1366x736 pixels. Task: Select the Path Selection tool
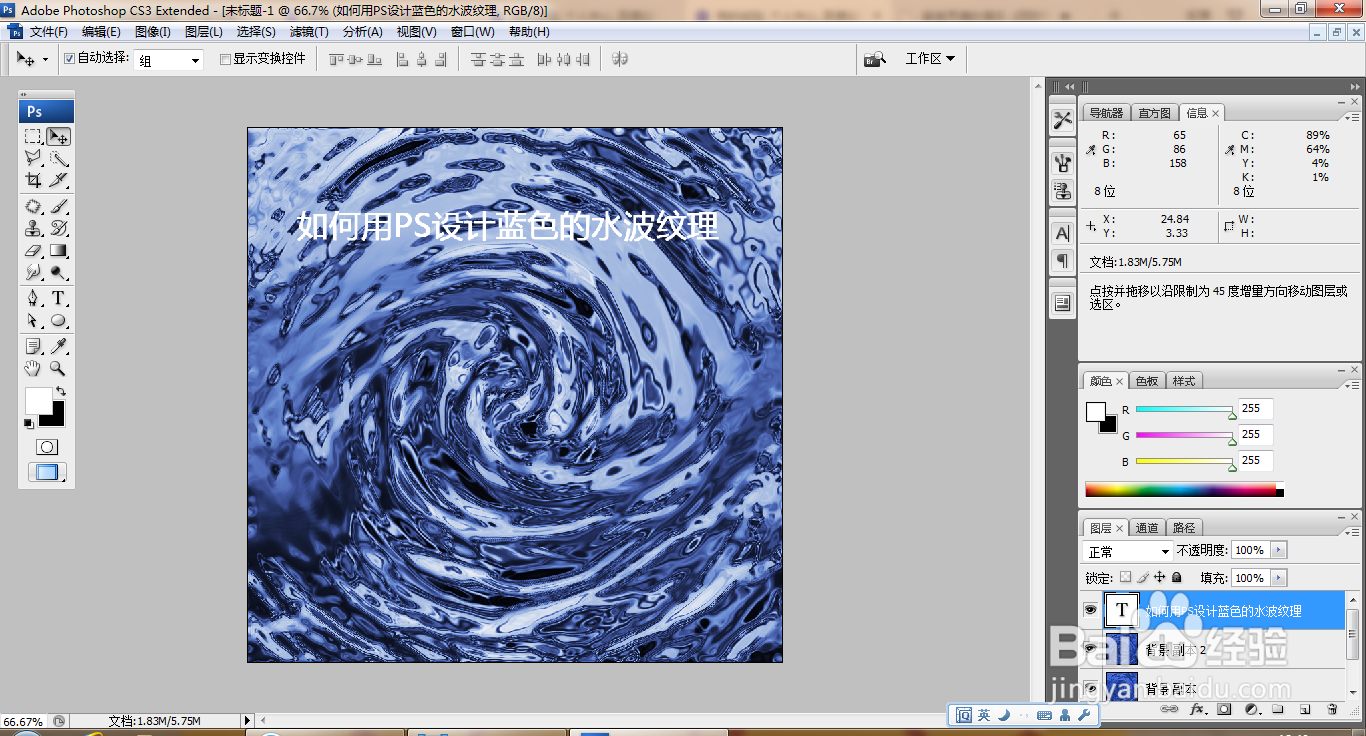[33, 320]
